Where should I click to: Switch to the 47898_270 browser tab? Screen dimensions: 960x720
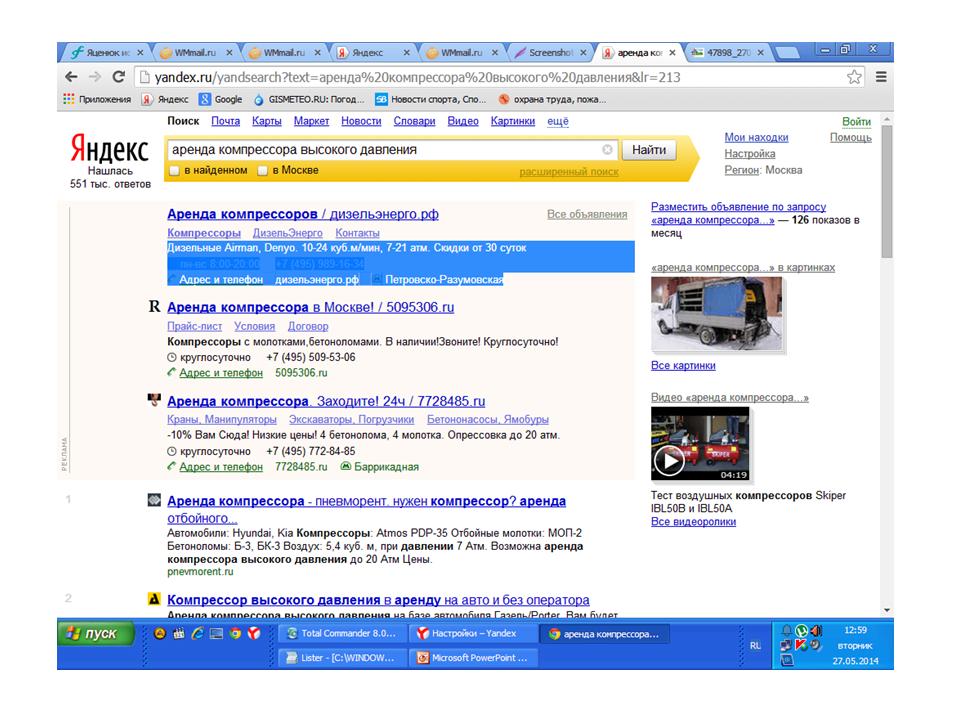click(x=726, y=53)
